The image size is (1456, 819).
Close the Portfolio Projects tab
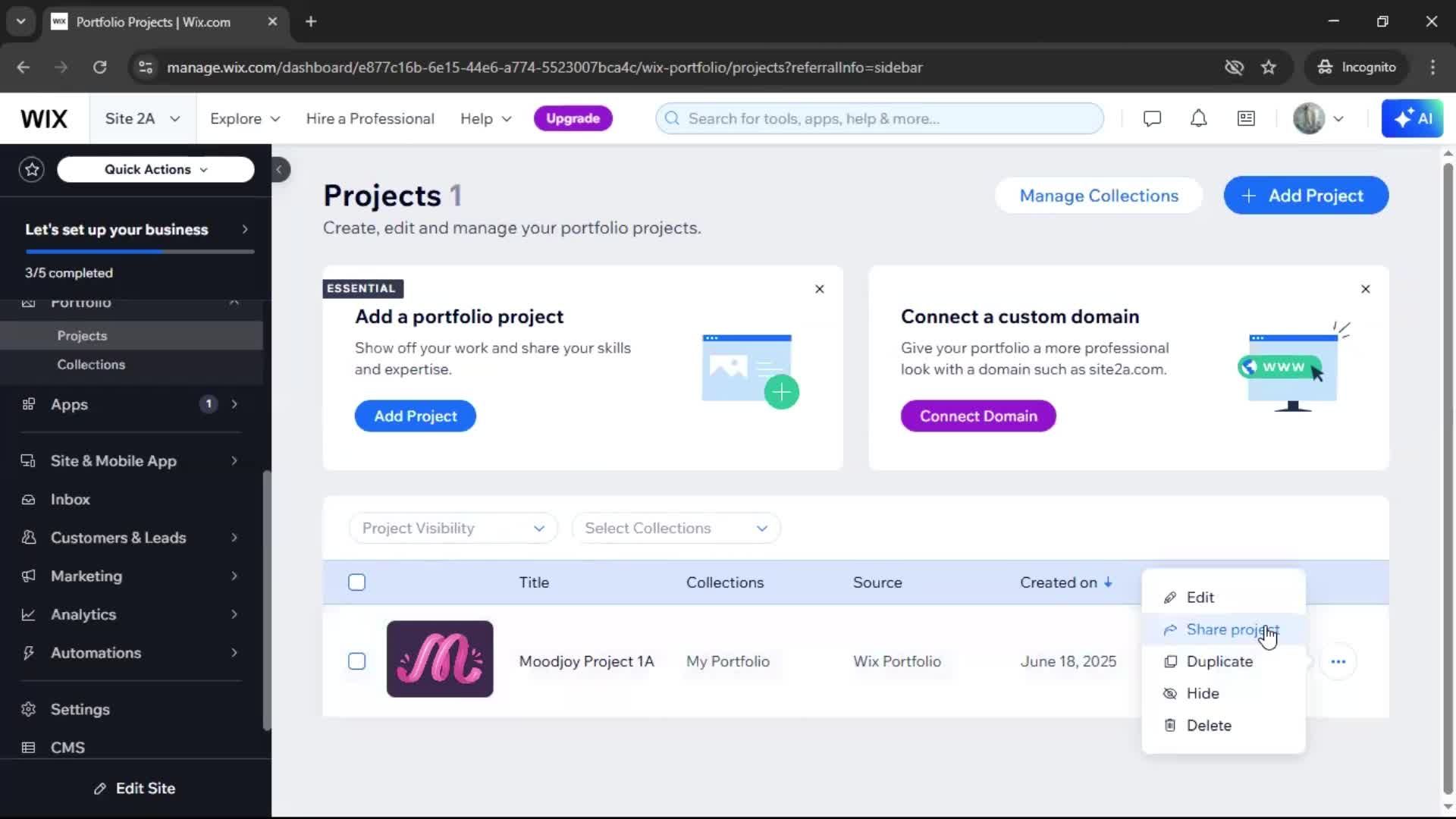pos(272,21)
